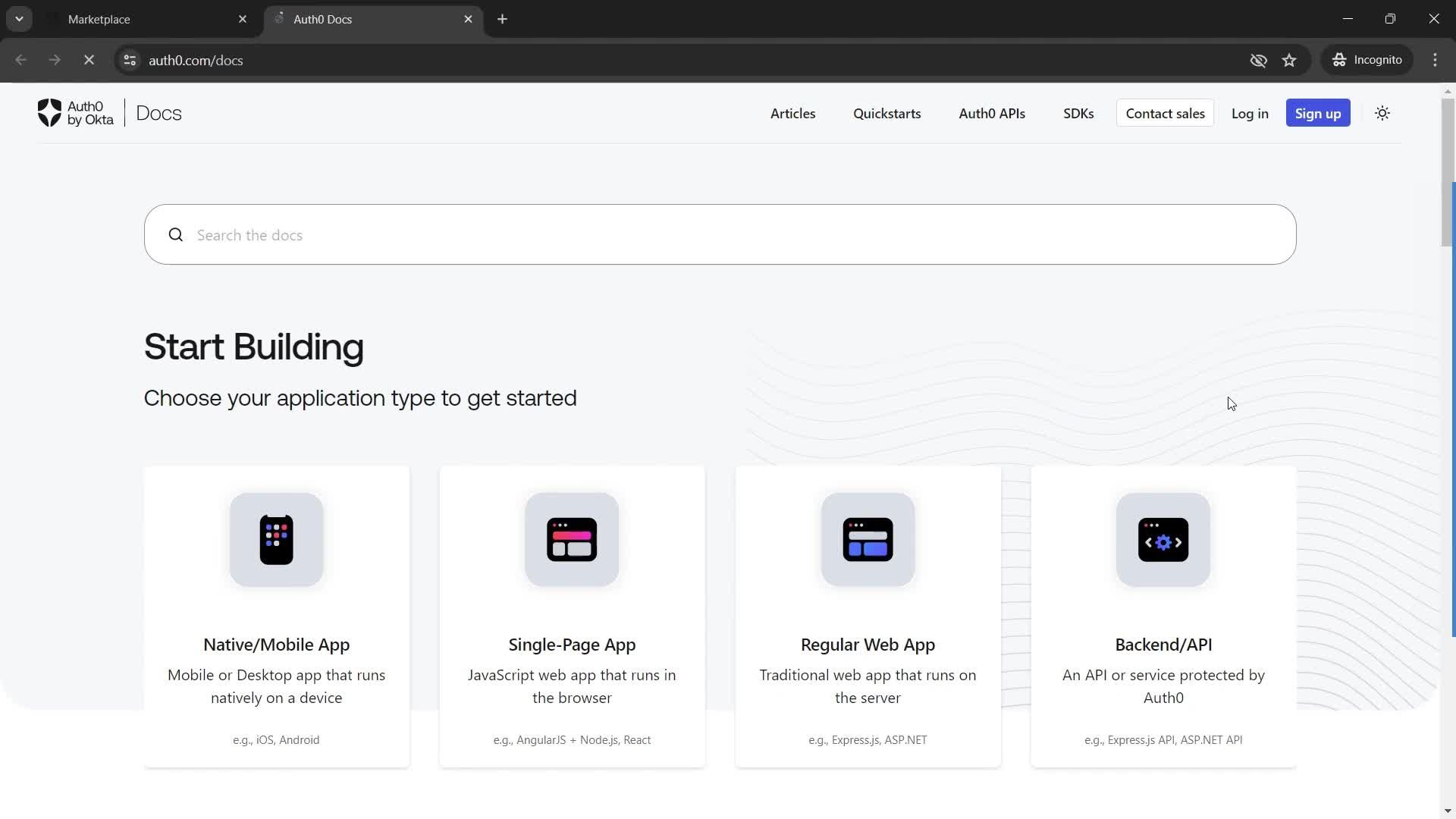Image resolution: width=1456 pixels, height=819 pixels.
Task: Click the Backend/API title
Action: (x=1163, y=645)
